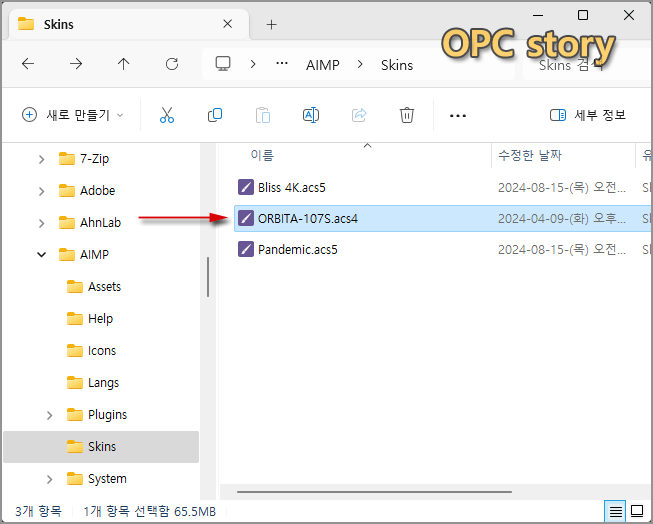The width and height of the screenshot is (653, 524).
Task: Open the Assets folder in the tree
Action: [94, 287]
